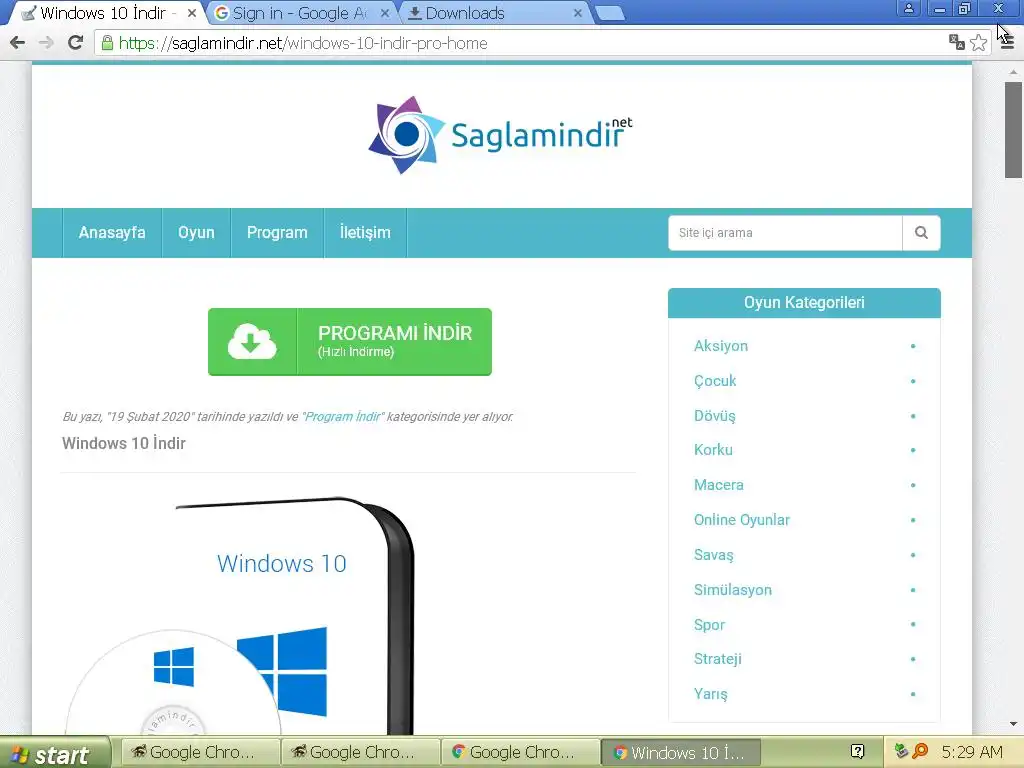Screen dimensions: 1024x768
Task: Click the PROGRAMI İNDİR download button
Action: (349, 342)
